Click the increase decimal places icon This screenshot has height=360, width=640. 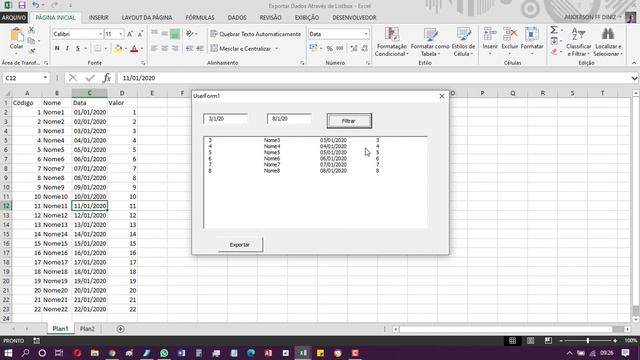pyautogui.click(x=354, y=49)
